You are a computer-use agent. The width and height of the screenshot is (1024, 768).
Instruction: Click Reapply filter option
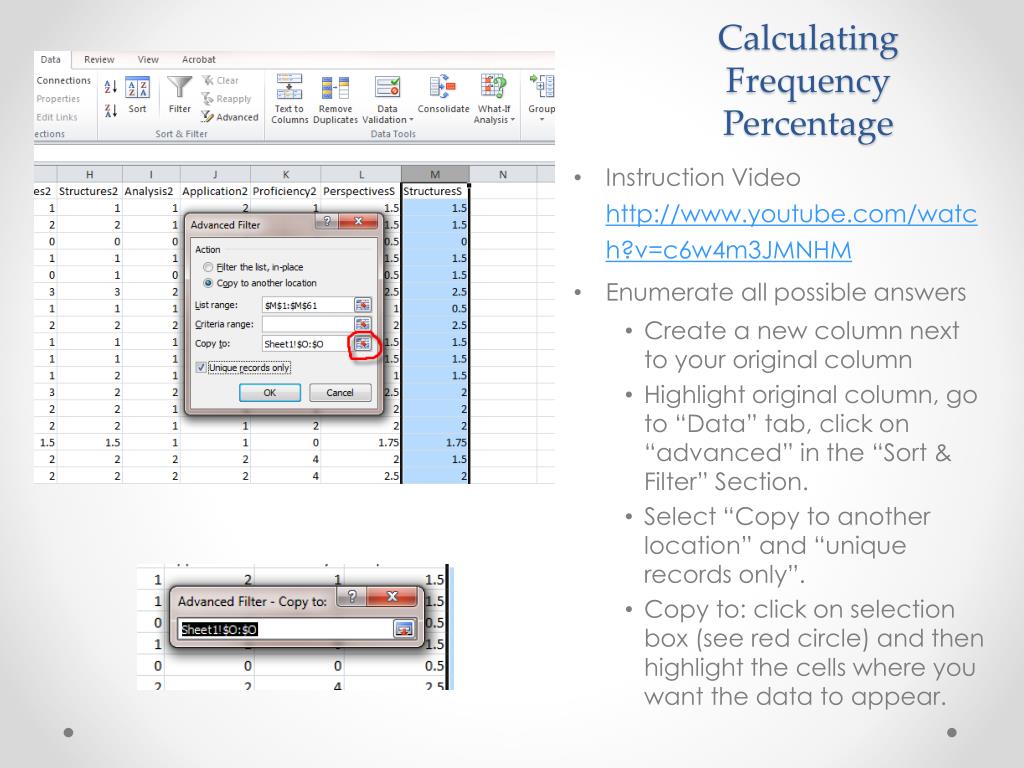226,99
